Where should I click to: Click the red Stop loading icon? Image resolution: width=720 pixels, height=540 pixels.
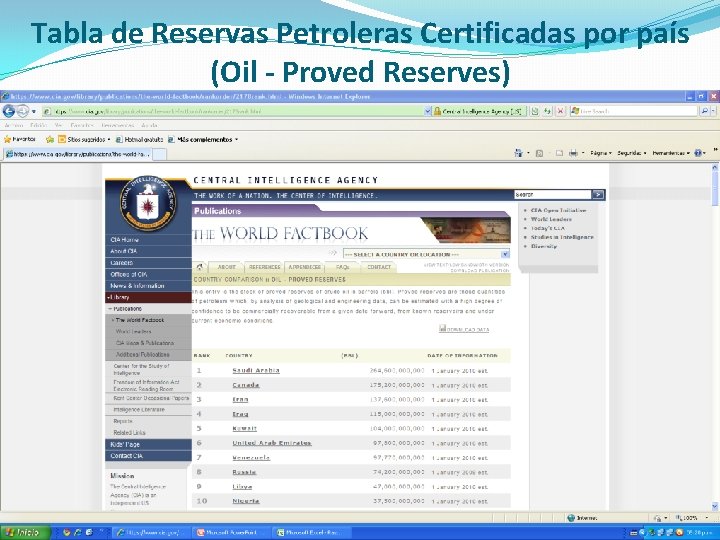(x=560, y=111)
